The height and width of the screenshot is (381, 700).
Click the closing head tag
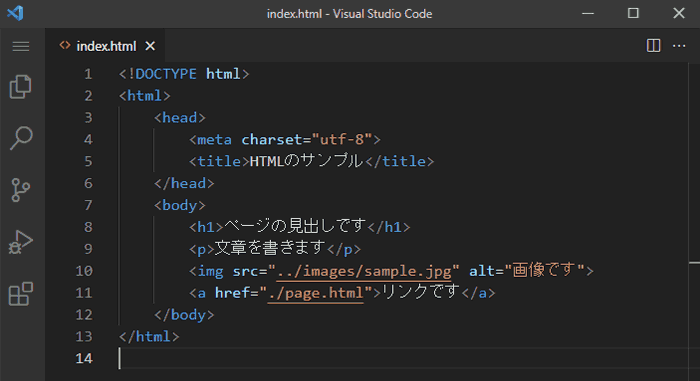pyautogui.click(x=184, y=183)
